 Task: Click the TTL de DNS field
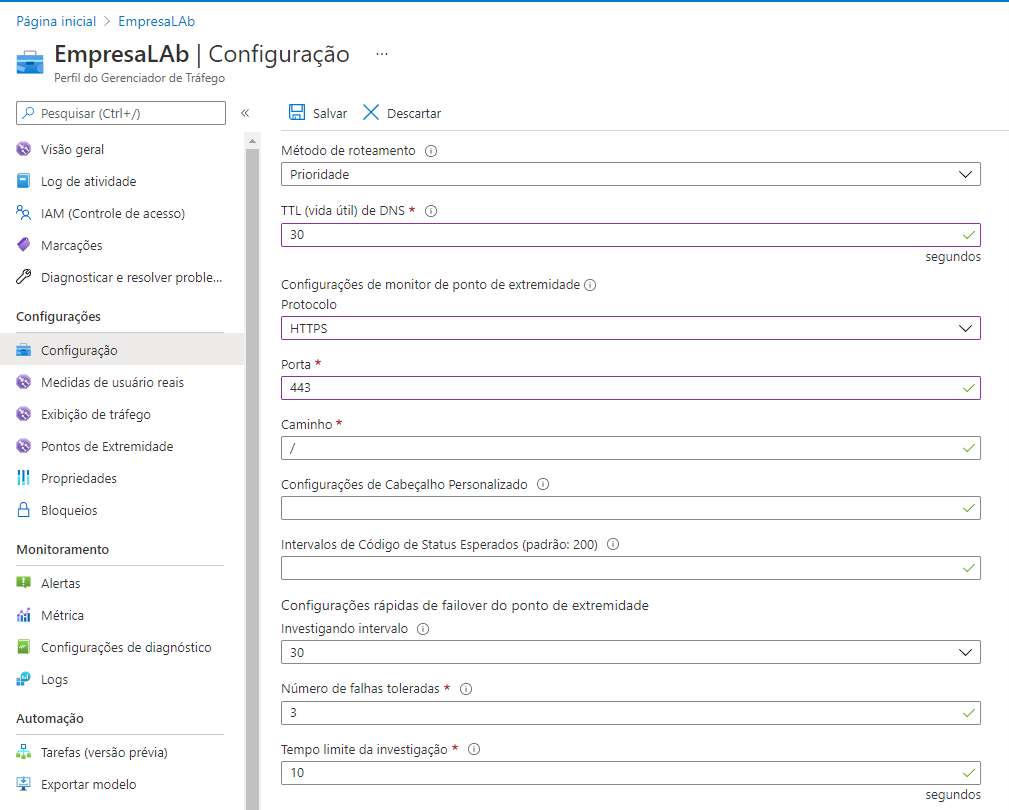click(x=631, y=235)
